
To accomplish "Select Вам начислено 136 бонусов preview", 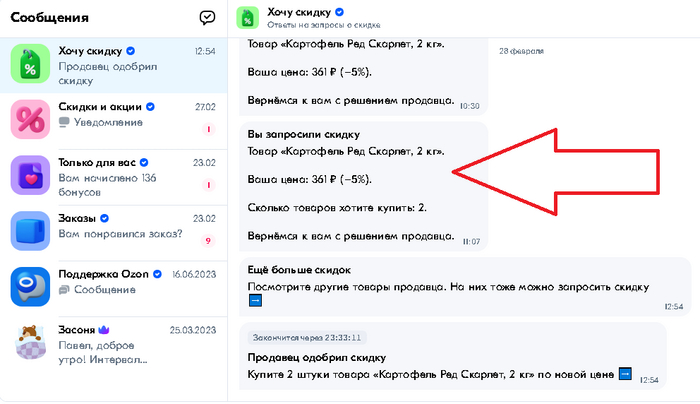I will coord(107,185).
